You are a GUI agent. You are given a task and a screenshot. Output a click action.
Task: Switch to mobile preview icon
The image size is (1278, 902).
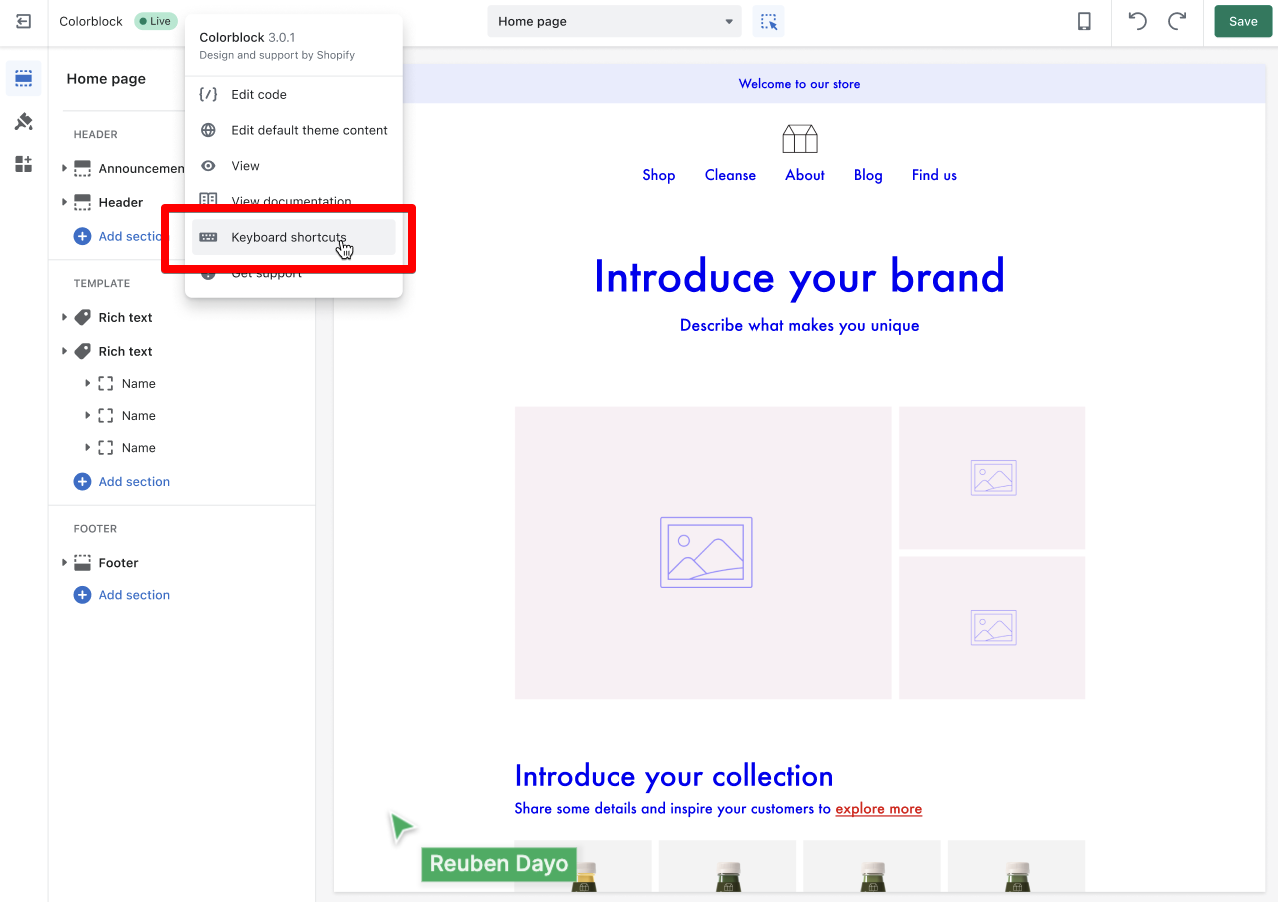pos(1084,21)
